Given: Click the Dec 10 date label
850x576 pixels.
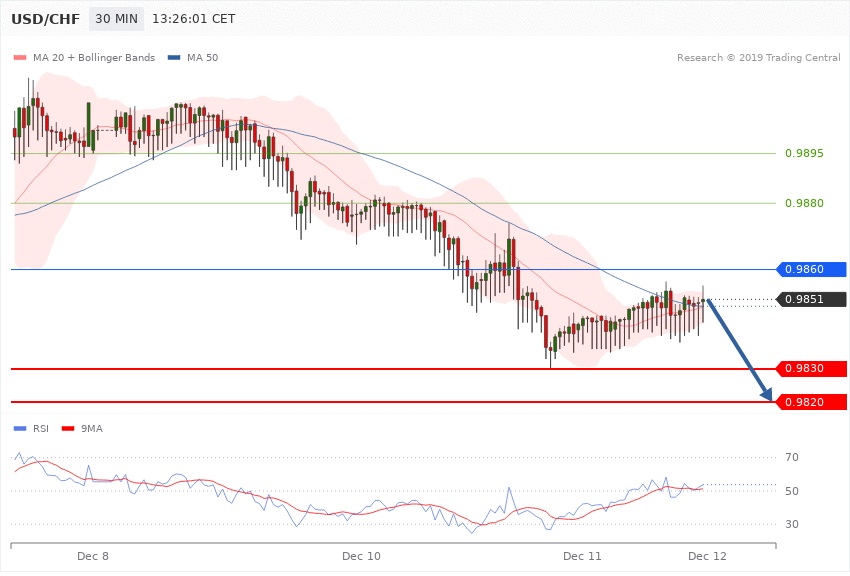Looking at the screenshot, I should coord(361,555).
